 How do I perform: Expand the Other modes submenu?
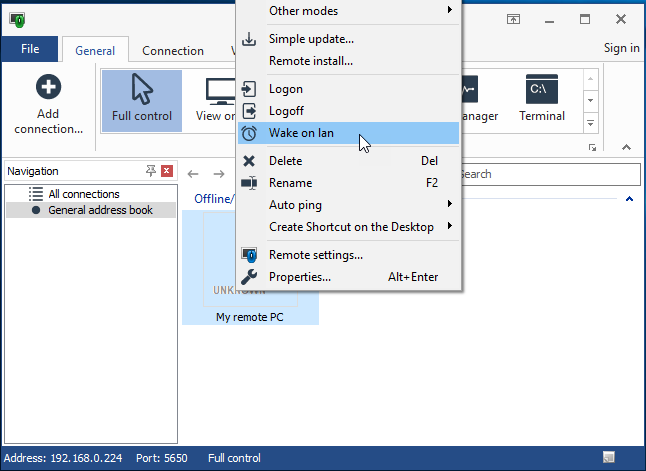point(303,11)
